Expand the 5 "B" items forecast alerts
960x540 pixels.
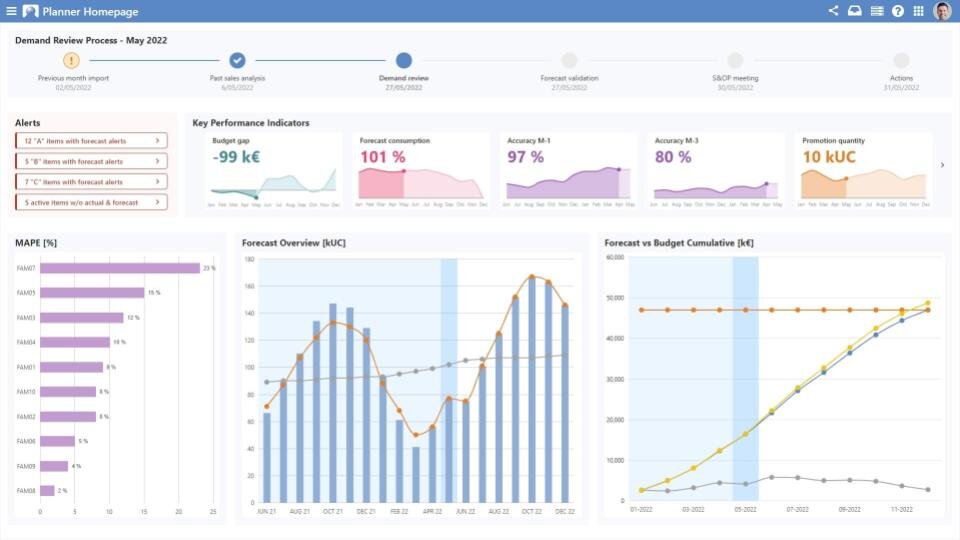91,161
